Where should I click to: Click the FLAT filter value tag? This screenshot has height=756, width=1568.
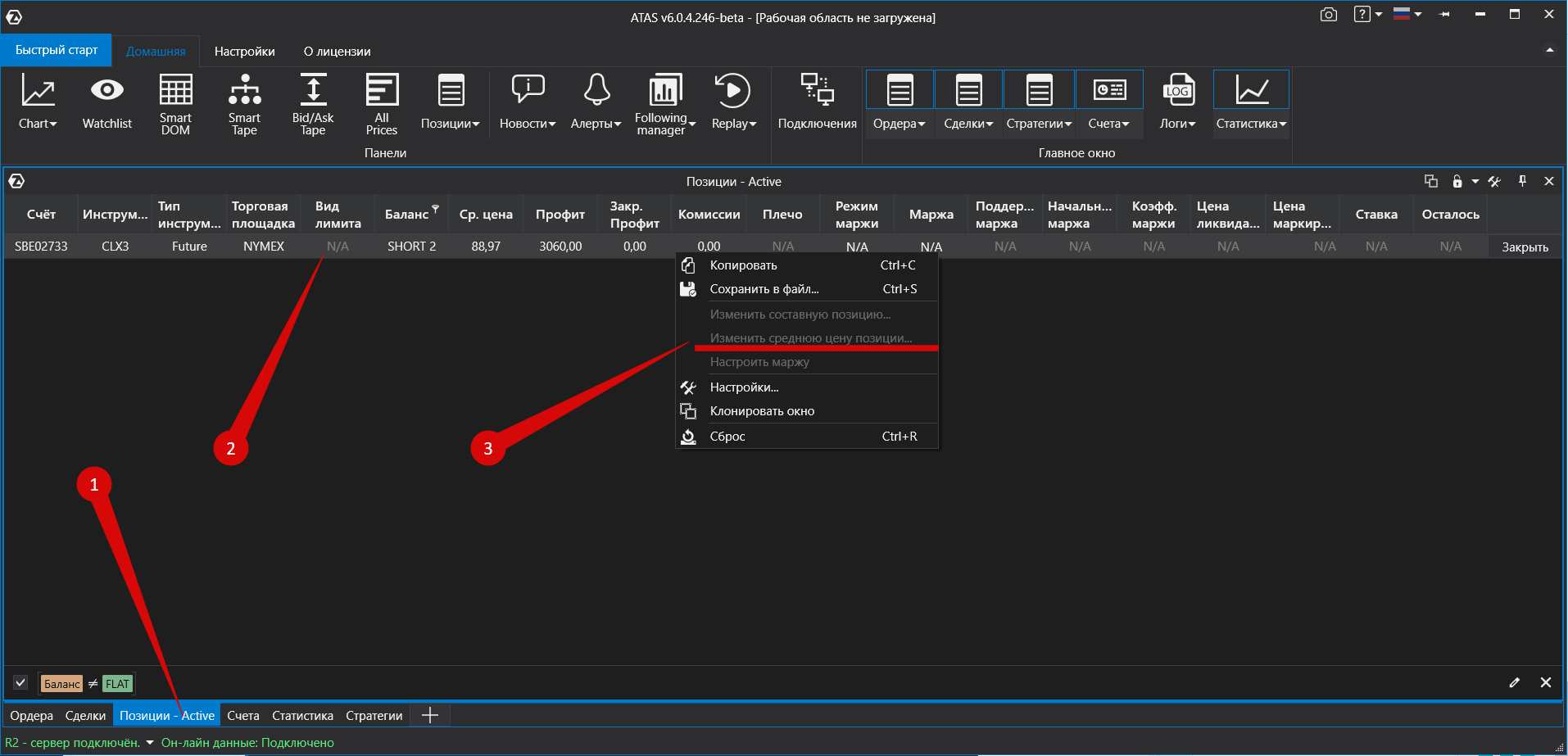118,684
